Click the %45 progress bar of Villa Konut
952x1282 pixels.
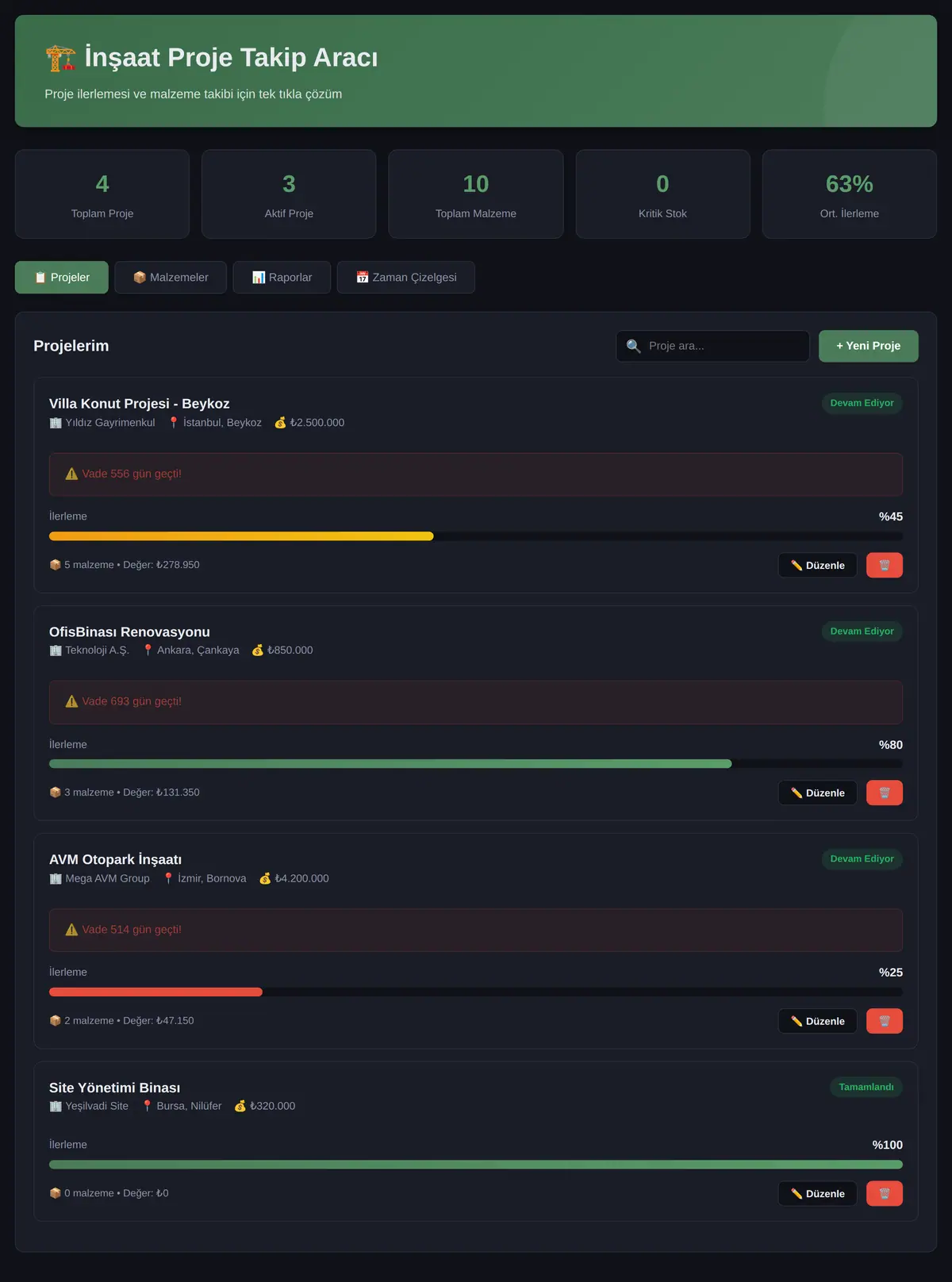pyautogui.click(x=476, y=536)
